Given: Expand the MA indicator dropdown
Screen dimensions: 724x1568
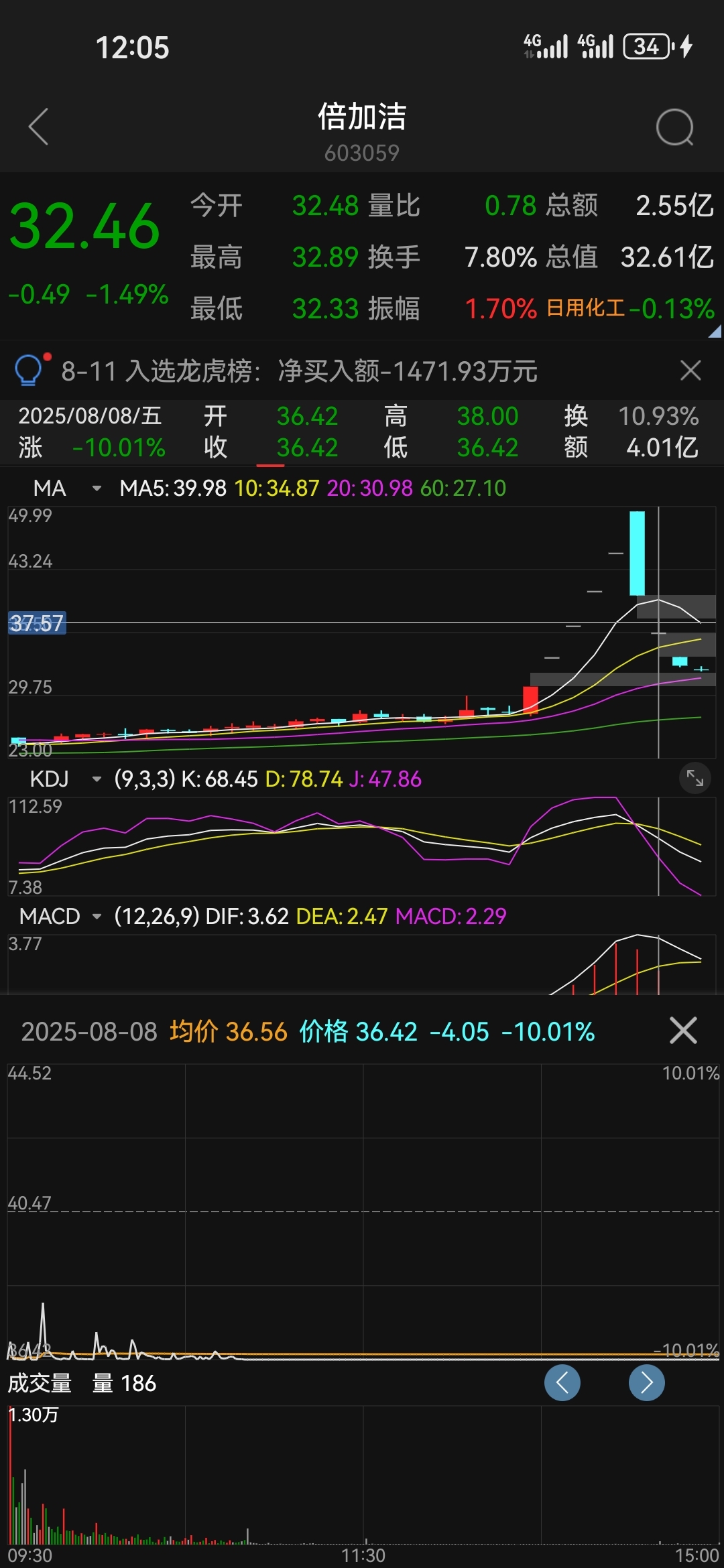Looking at the screenshot, I should click(x=97, y=488).
